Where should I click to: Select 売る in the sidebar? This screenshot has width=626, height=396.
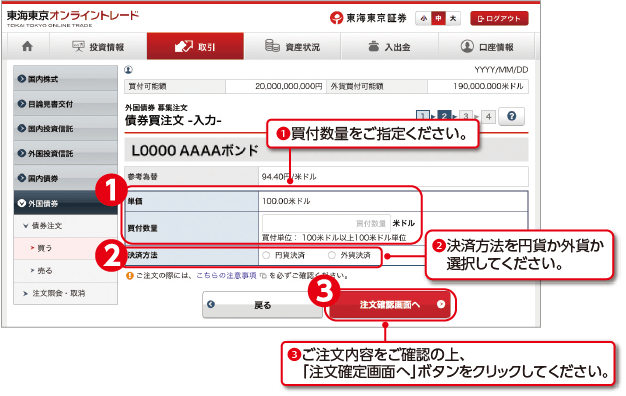pos(65,271)
